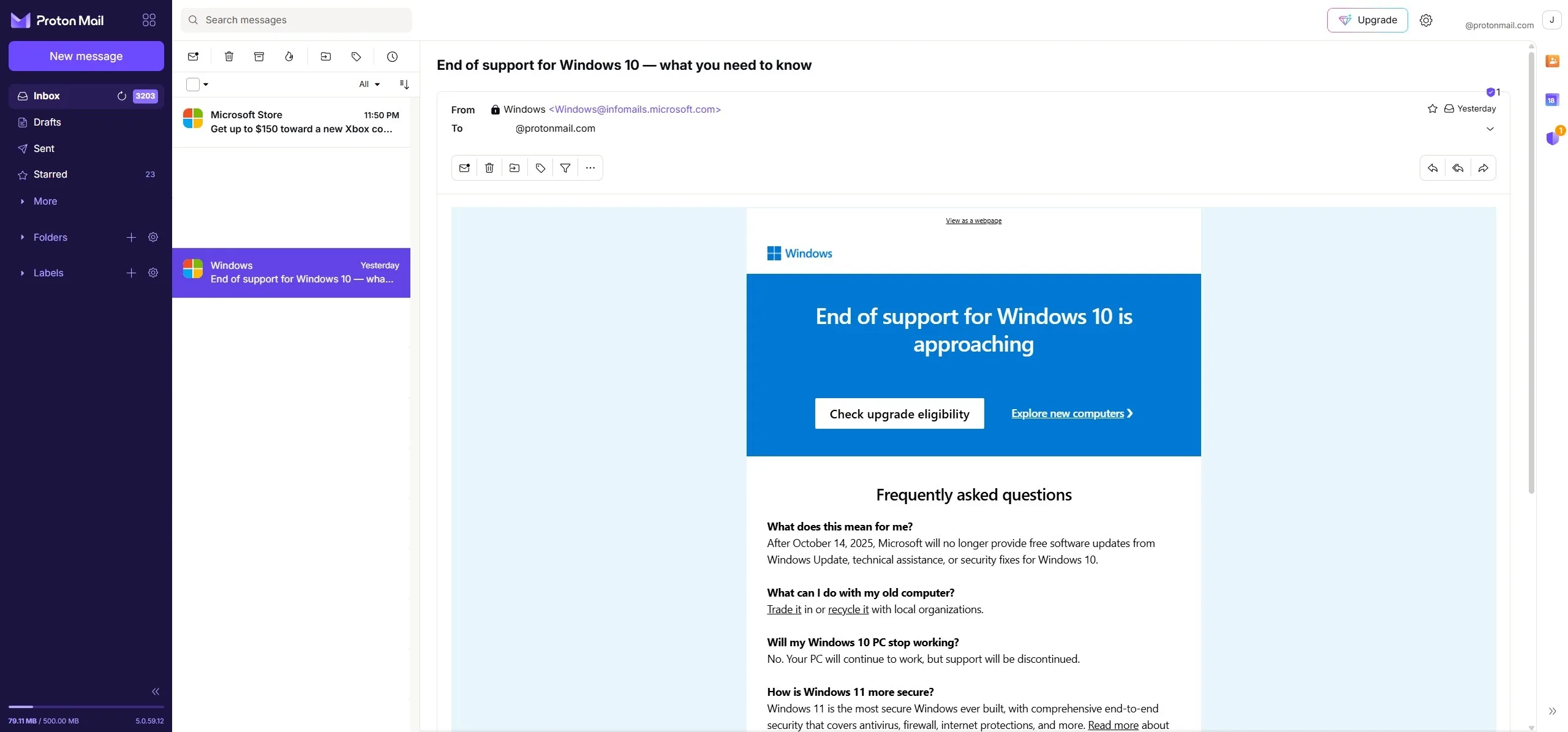Click the move-to folder icon
This screenshot has width=1568, height=732.
click(x=325, y=57)
